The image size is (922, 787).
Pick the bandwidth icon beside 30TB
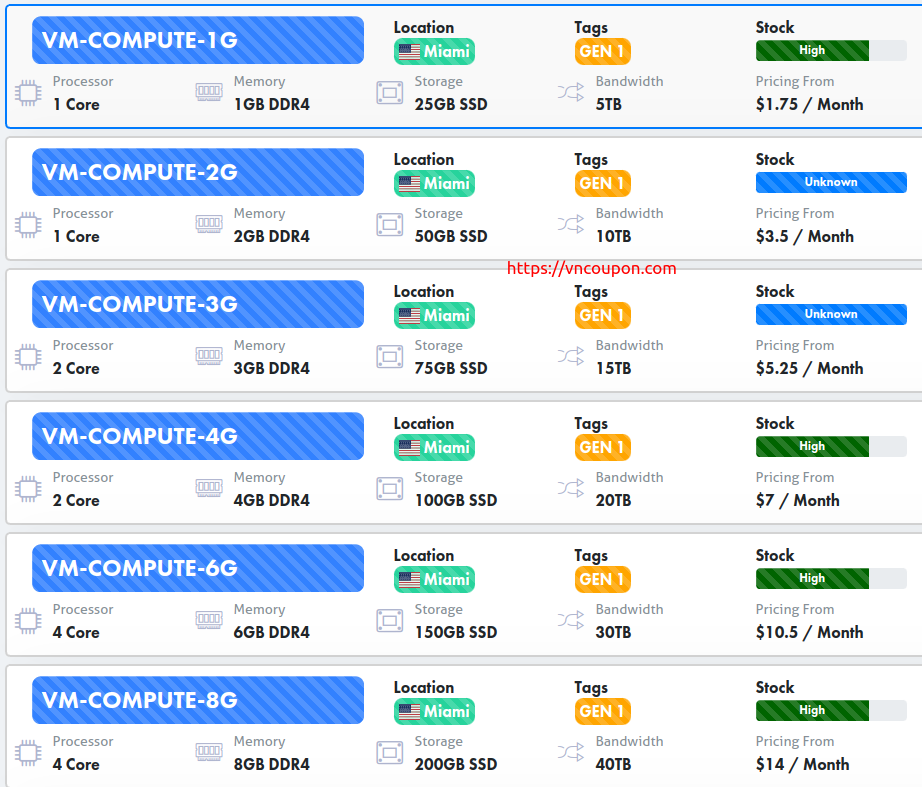tap(570, 619)
